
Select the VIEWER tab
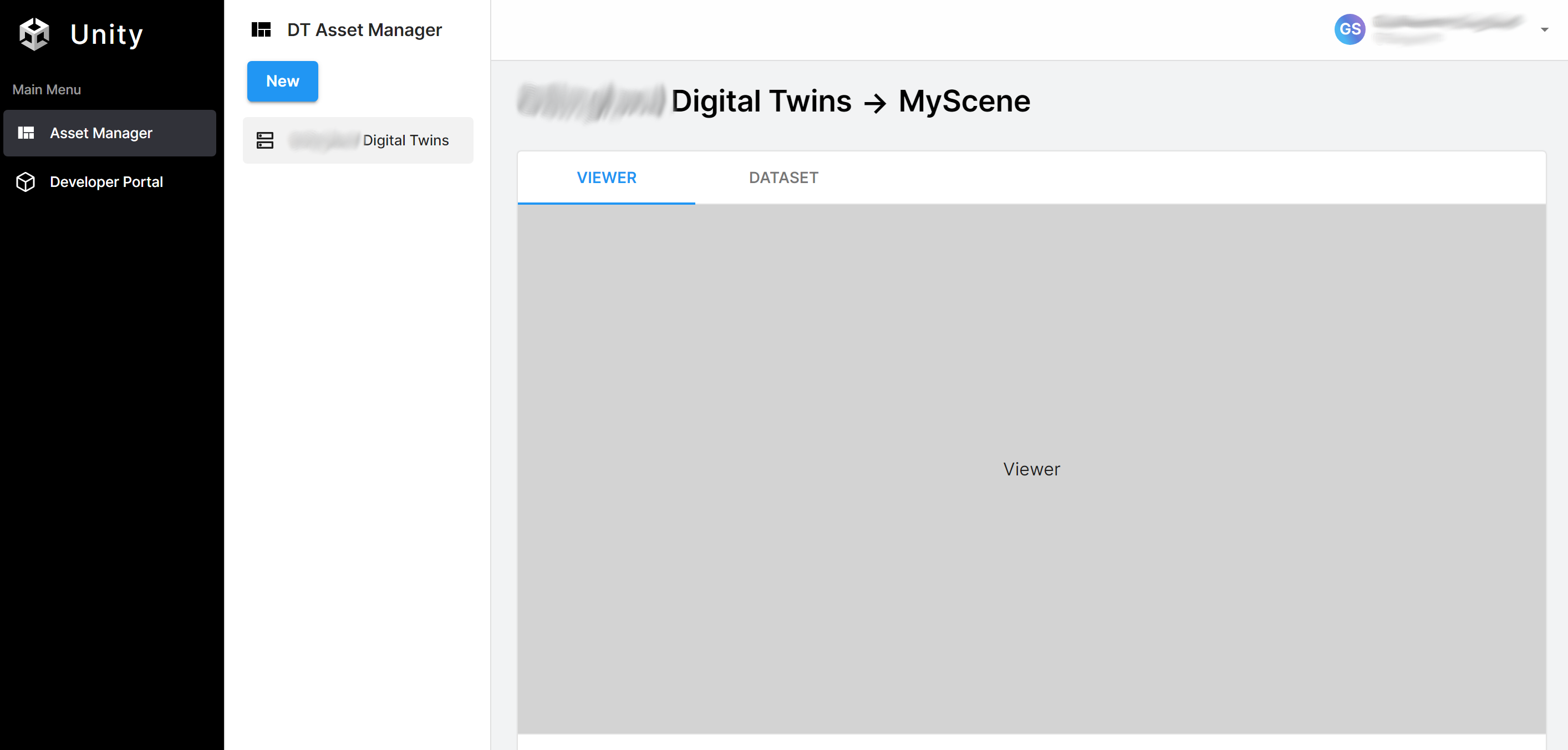(x=606, y=177)
